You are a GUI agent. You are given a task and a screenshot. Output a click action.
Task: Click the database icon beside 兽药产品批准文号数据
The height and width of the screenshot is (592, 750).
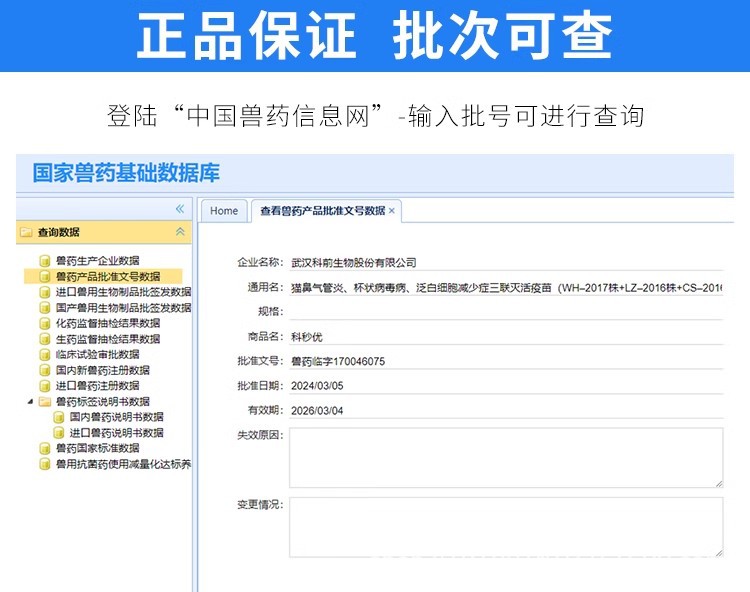coord(44,276)
